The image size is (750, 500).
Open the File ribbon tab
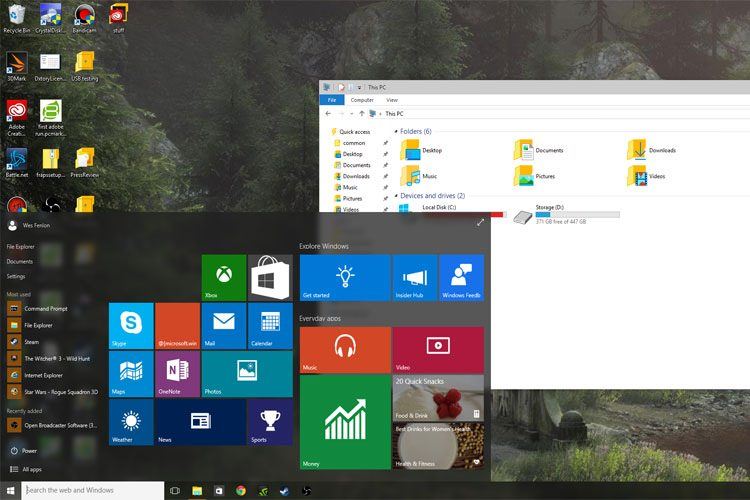tap(331, 100)
